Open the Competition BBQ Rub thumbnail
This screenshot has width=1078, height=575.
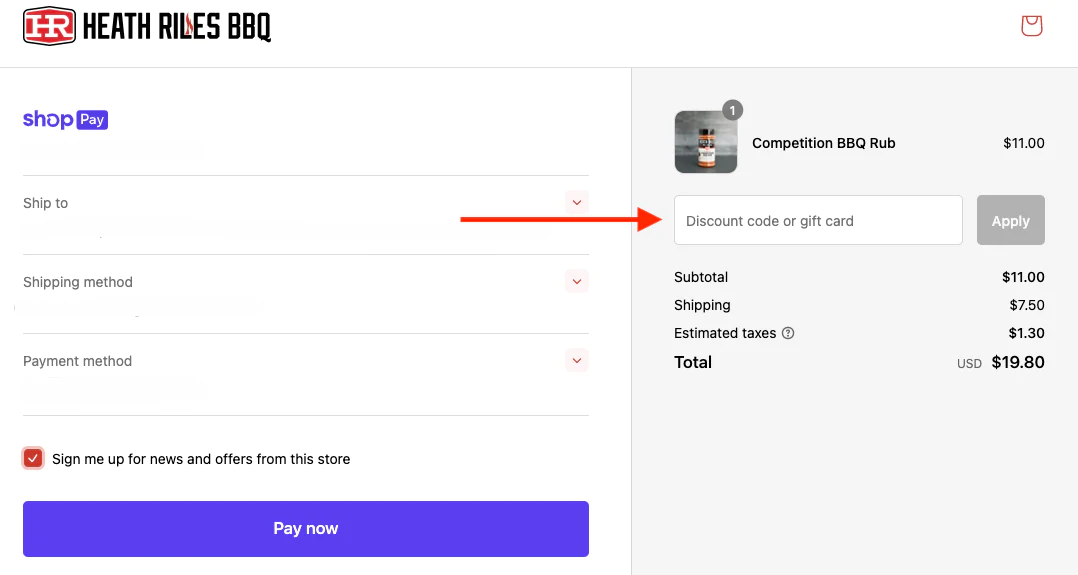click(x=706, y=142)
